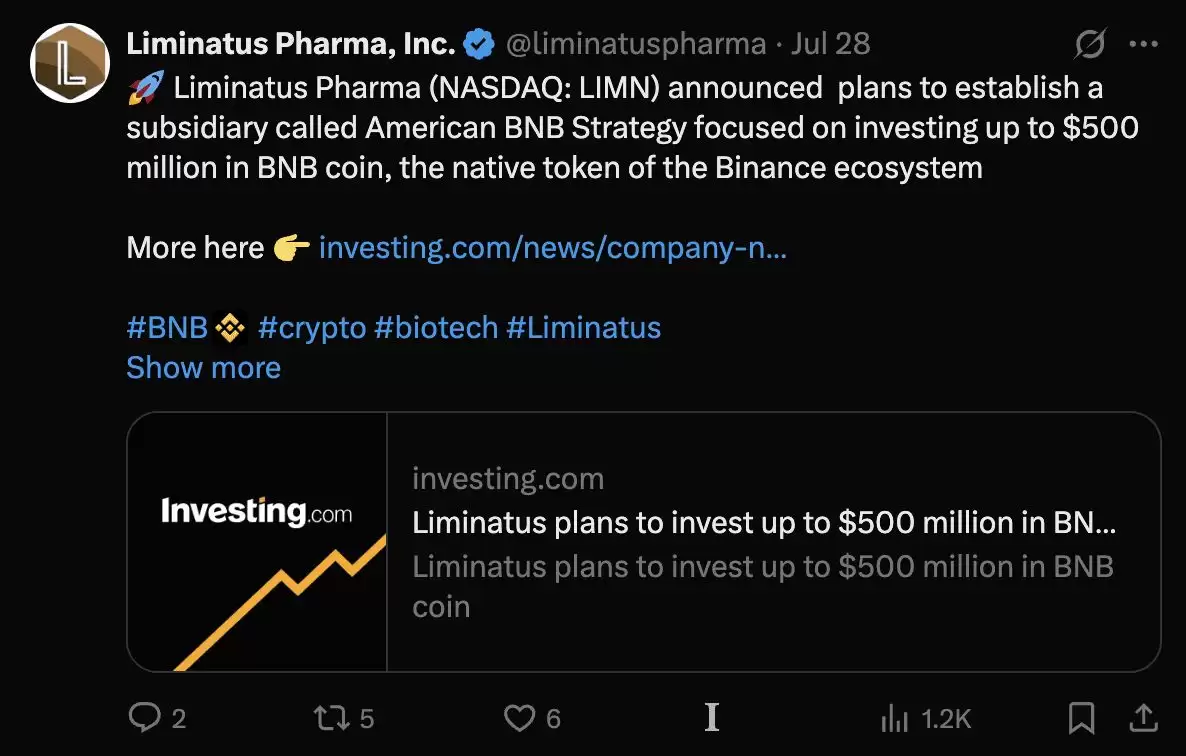The image size is (1186, 756).
Task: Click the reply comment icon
Action: (x=146, y=717)
